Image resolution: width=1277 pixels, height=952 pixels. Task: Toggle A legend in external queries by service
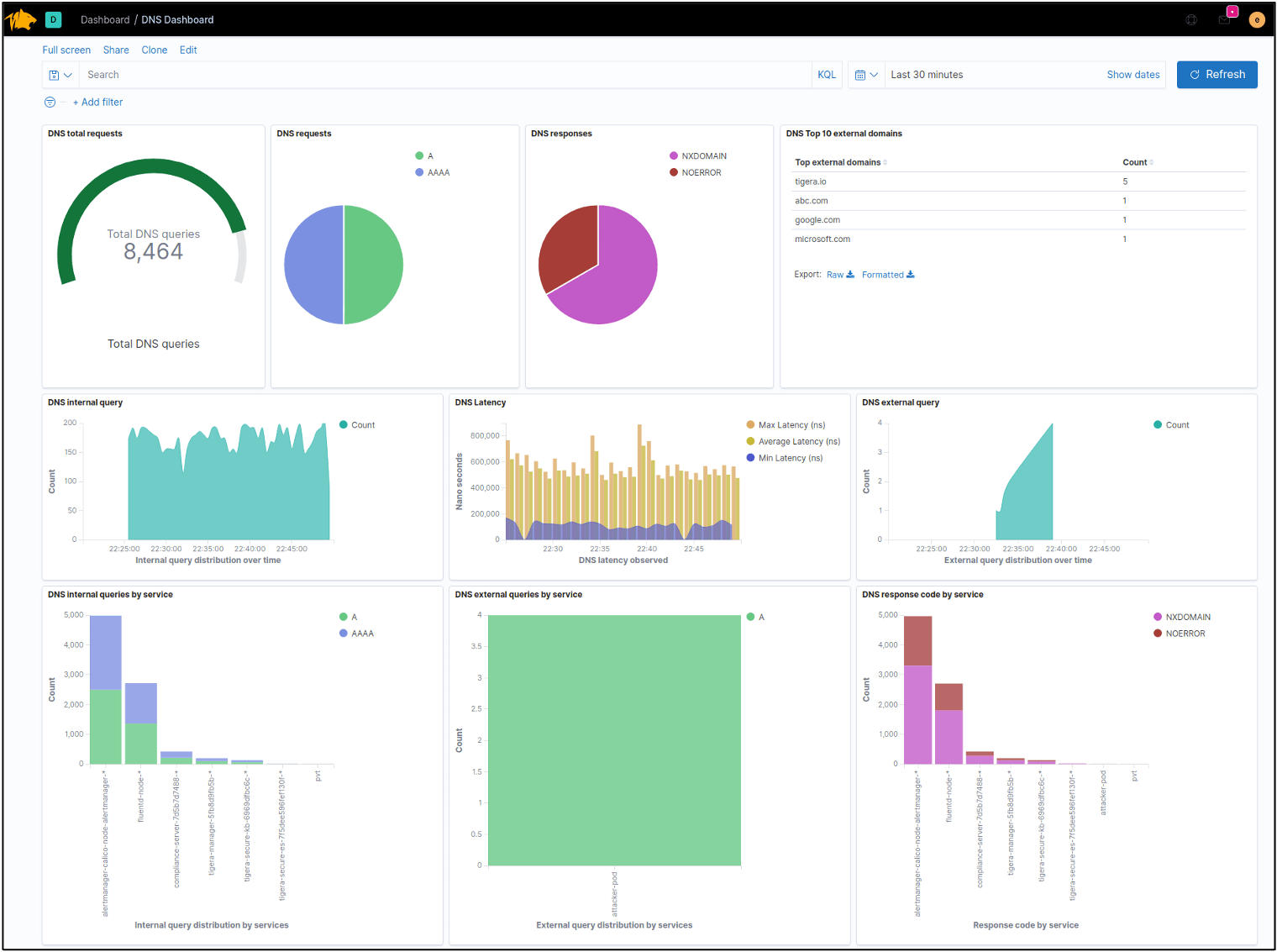coord(756,618)
